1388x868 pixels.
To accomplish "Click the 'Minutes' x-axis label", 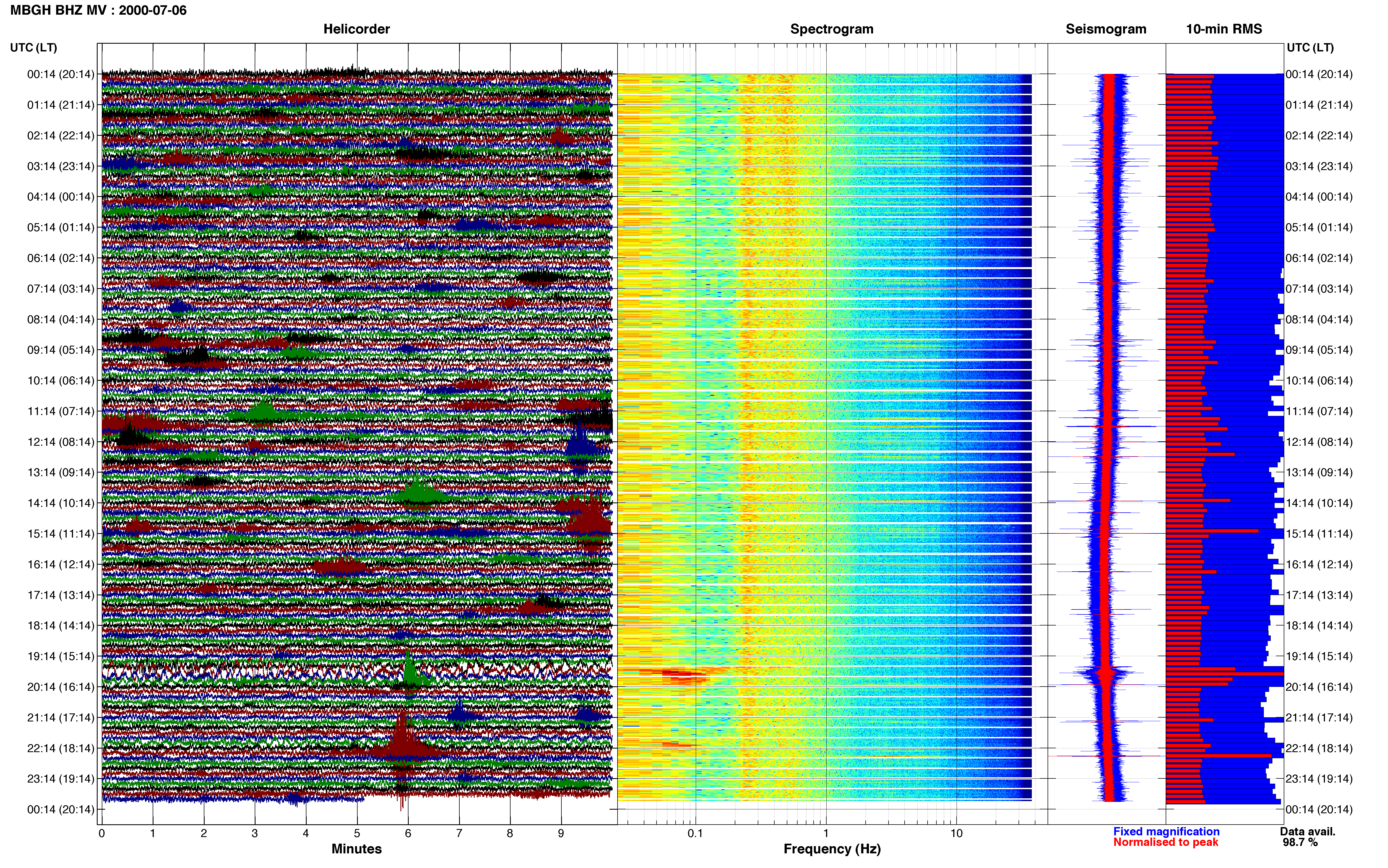I will point(356,849).
